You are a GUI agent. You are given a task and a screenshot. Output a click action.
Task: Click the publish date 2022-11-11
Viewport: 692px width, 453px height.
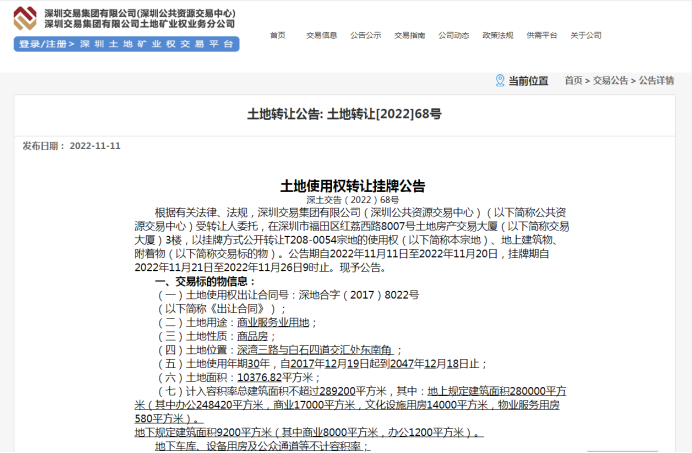coord(95,146)
